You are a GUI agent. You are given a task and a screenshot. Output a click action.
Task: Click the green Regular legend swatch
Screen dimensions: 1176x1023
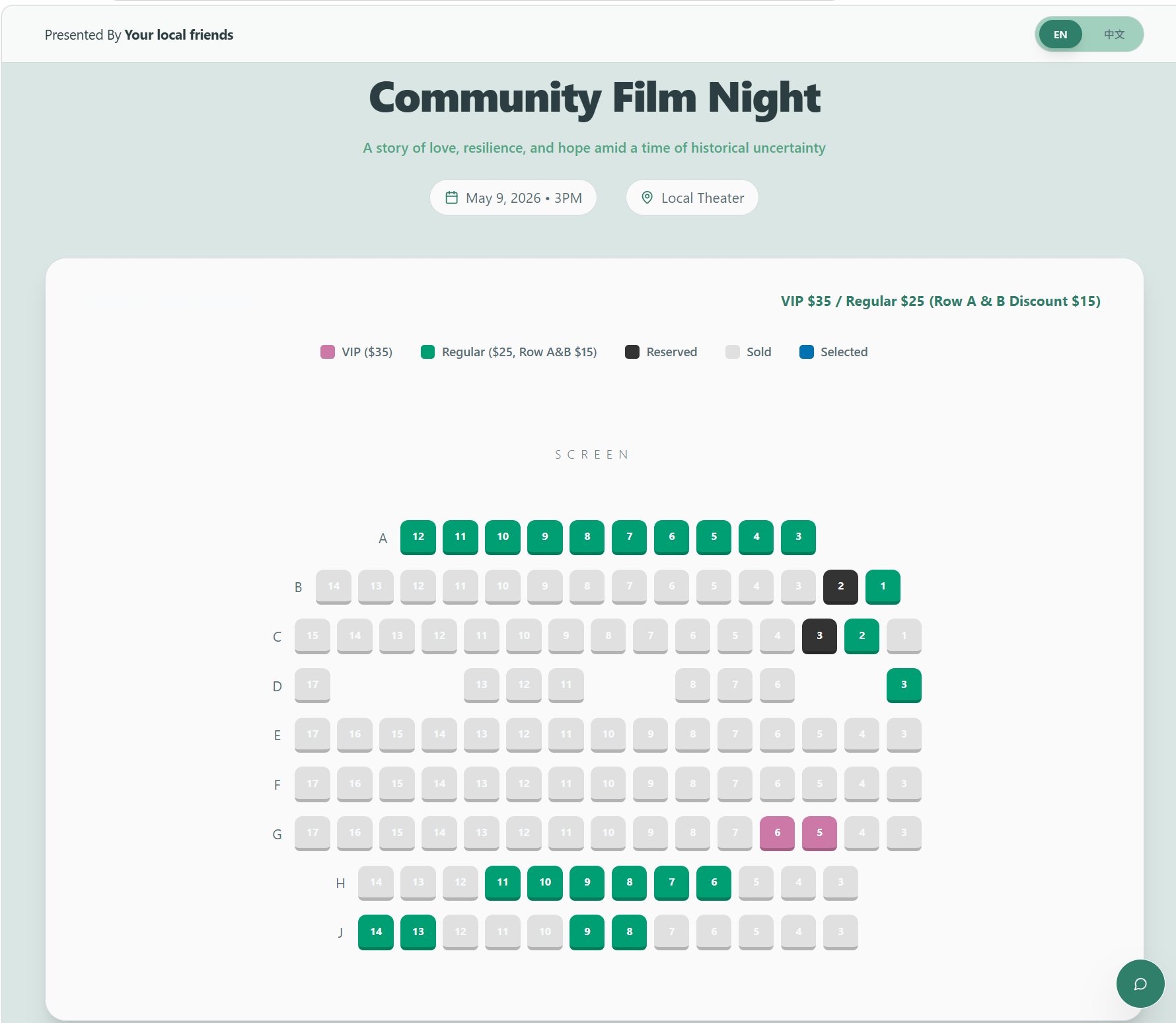coord(427,352)
